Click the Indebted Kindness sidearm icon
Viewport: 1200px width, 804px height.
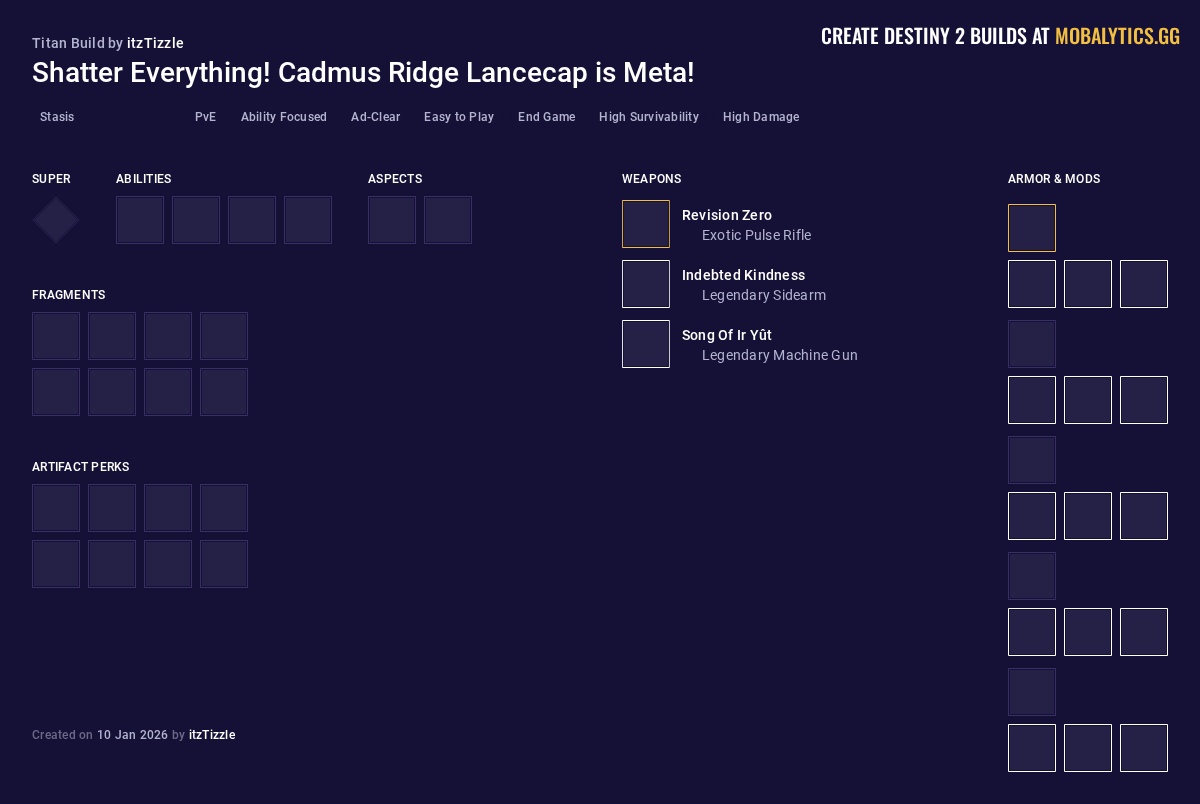(646, 284)
